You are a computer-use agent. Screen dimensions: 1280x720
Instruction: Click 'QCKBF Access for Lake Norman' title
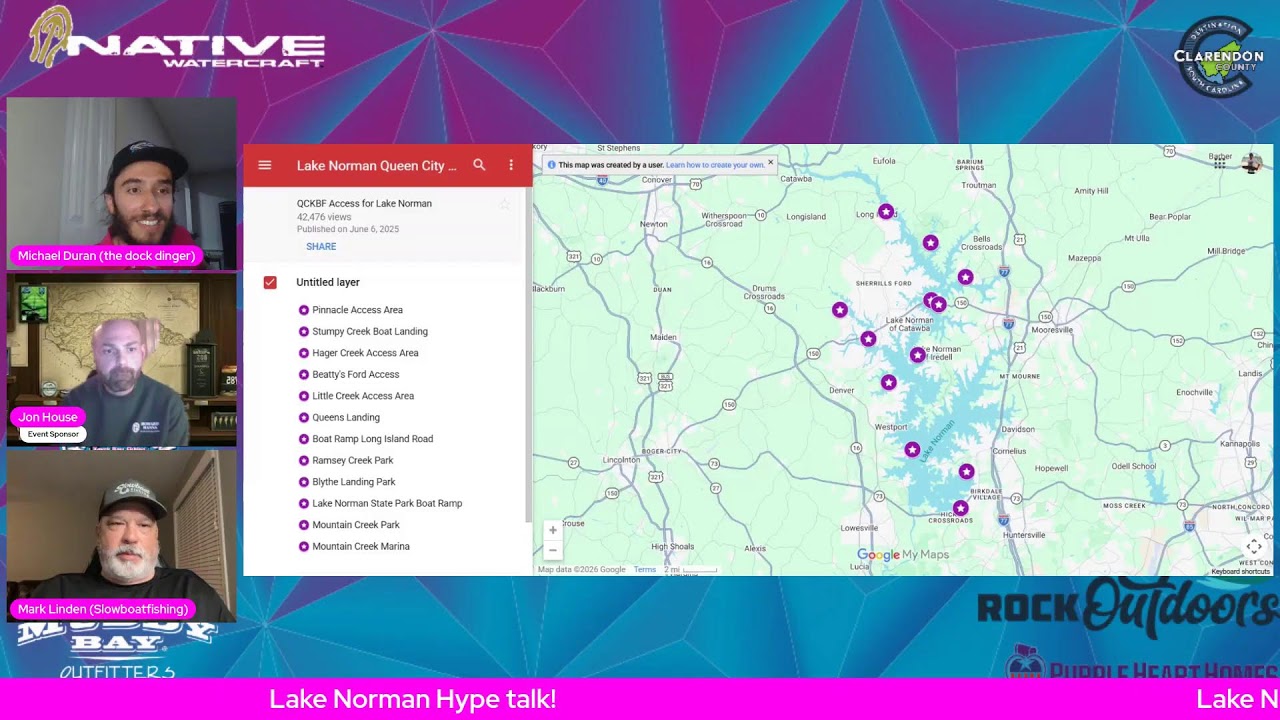(x=364, y=204)
